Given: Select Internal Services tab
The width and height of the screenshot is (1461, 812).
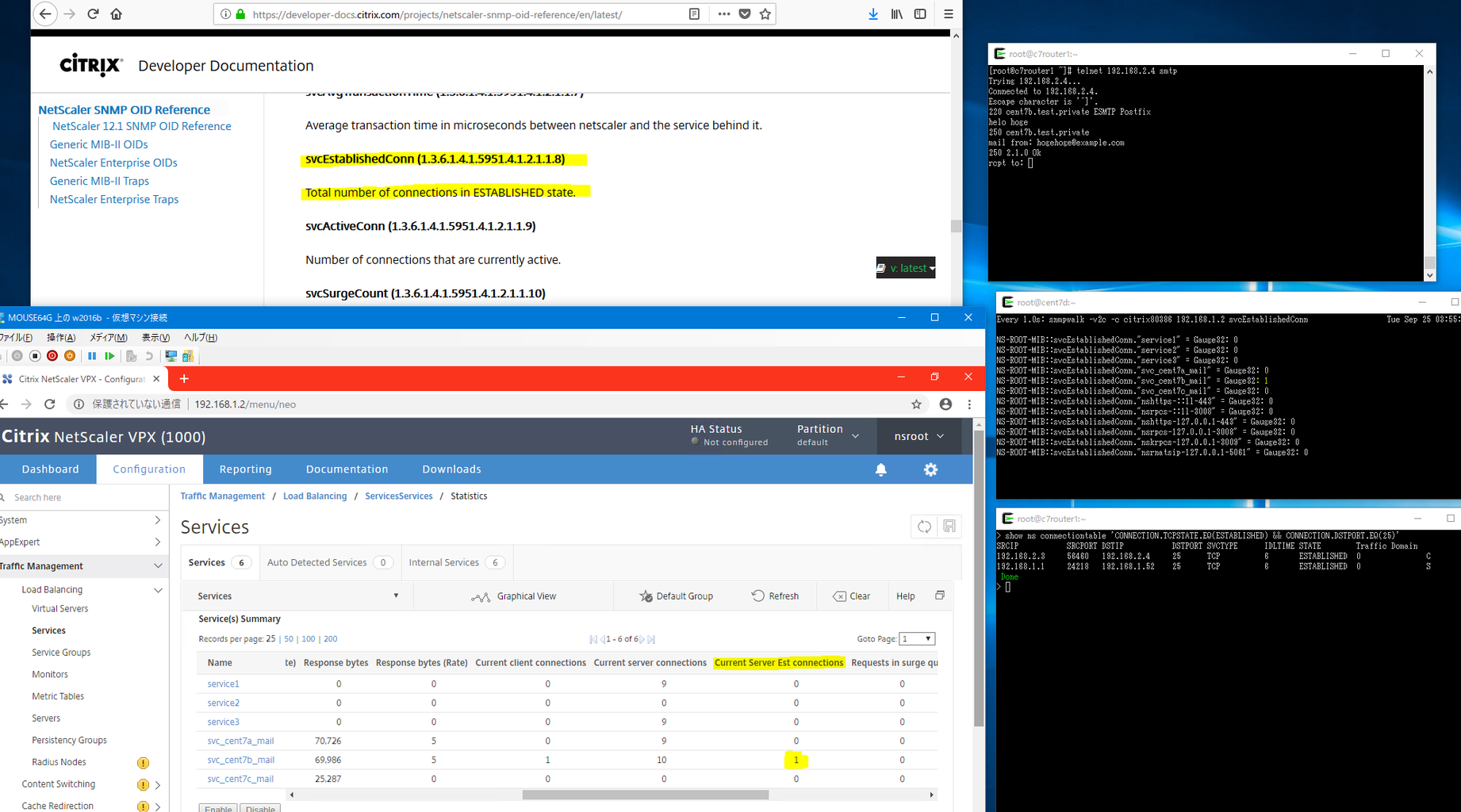Looking at the screenshot, I should pyautogui.click(x=456, y=563).
